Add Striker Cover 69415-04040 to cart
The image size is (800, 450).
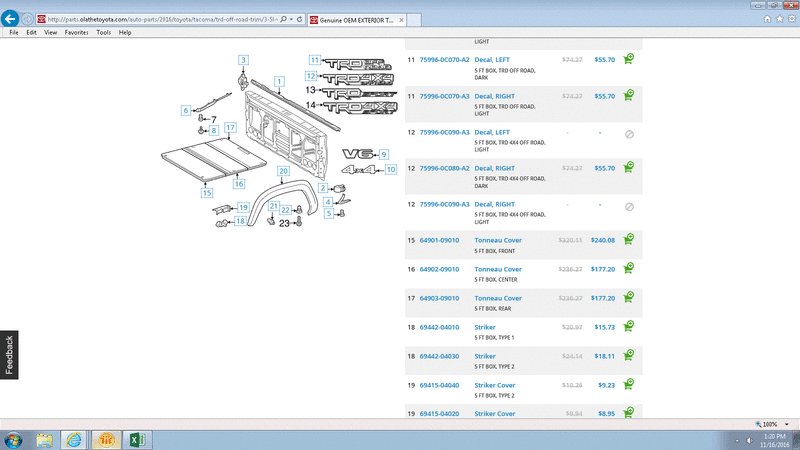point(629,384)
